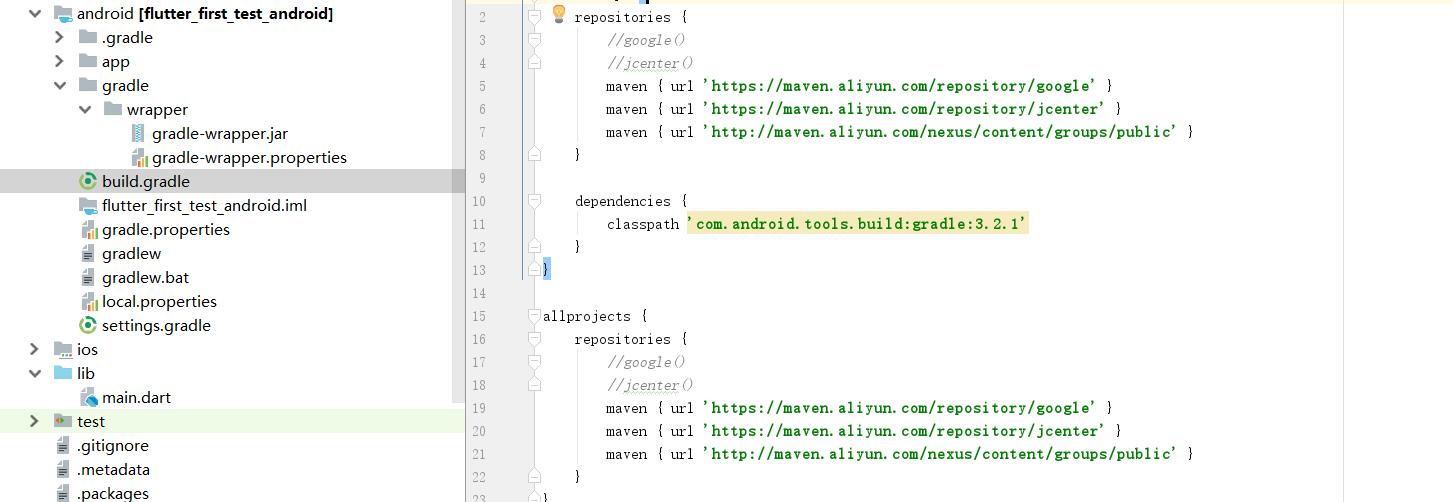Click the lightbulb intention icon
The image size is (1453, 502).
[x=559, y=14]
